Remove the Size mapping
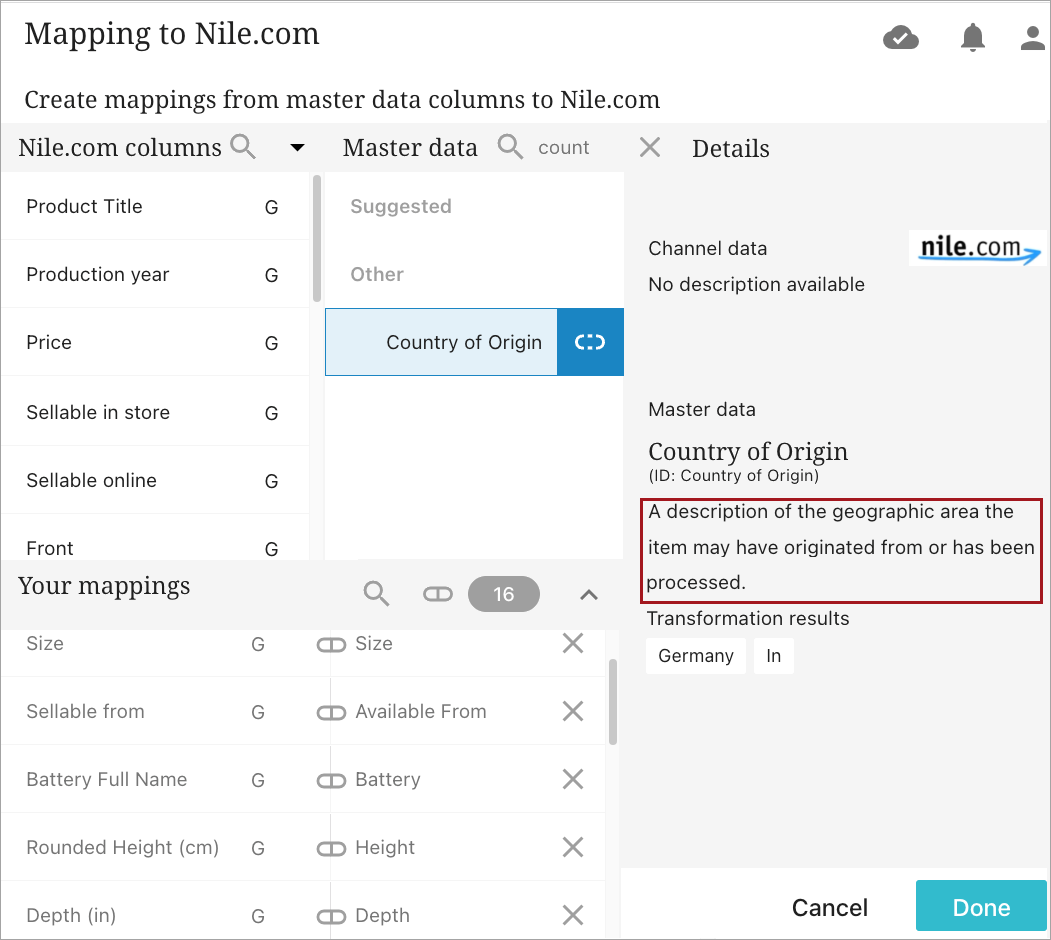1051x940 pixels. (573, 643)
